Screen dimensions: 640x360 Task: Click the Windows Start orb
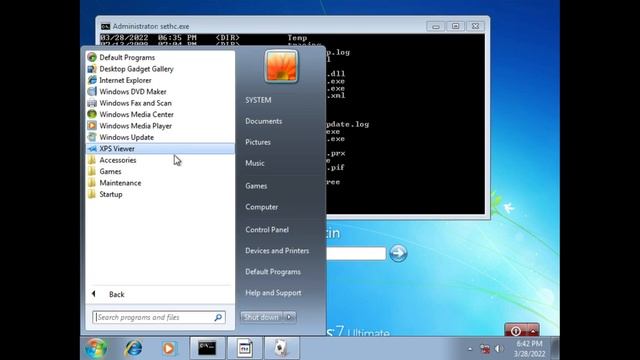click(96, 348)
